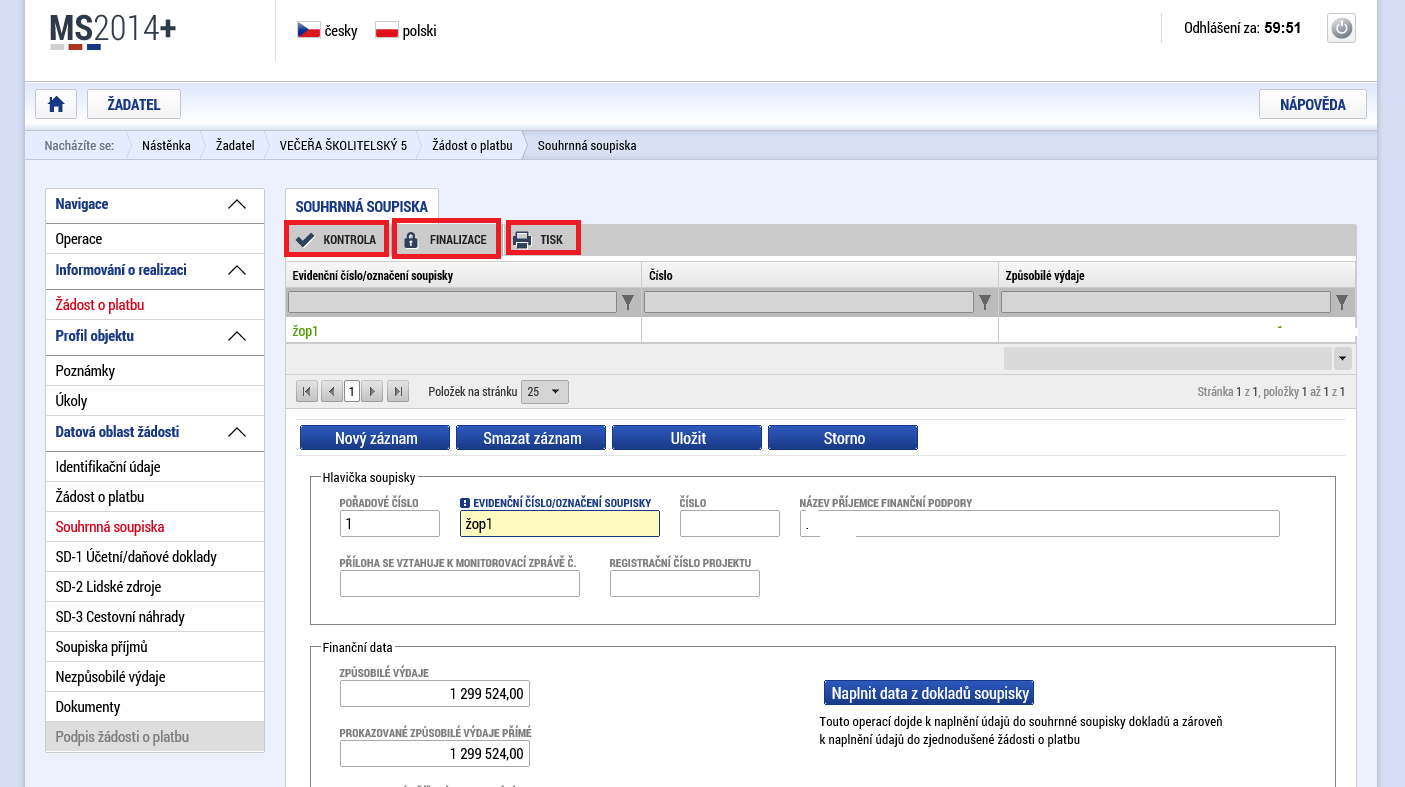Click Evidenční číslo filter input
This screenshot has height=787, width=1405.
(x=452, y=302)
